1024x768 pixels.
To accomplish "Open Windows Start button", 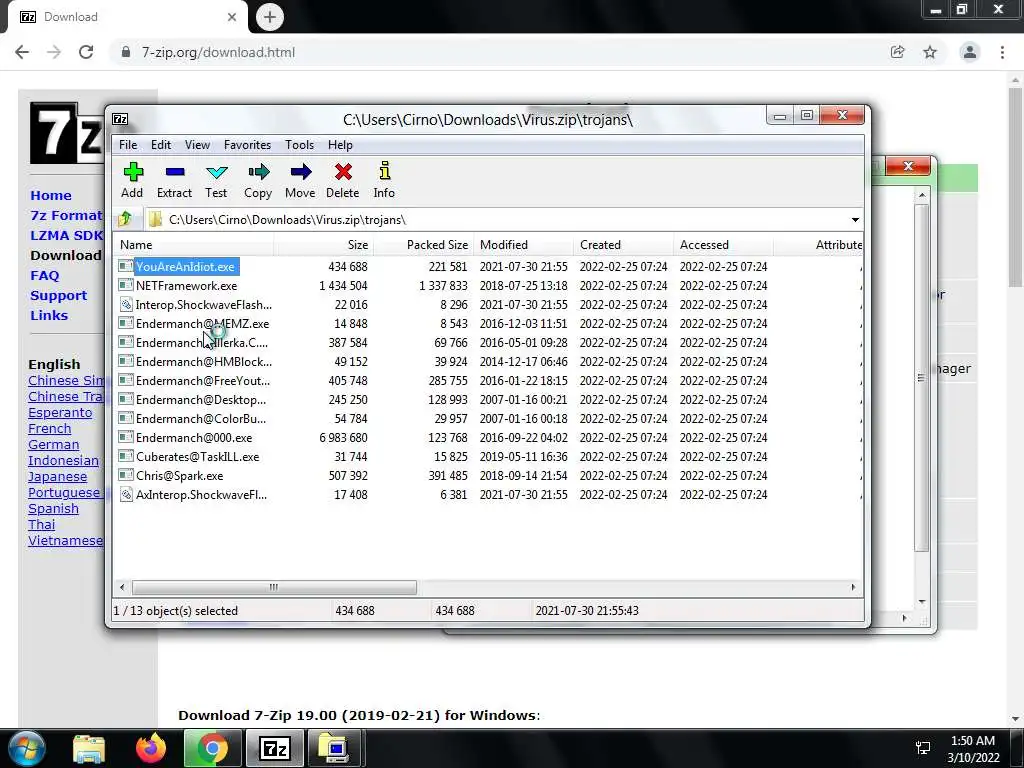I will click(x=26, y=748).
